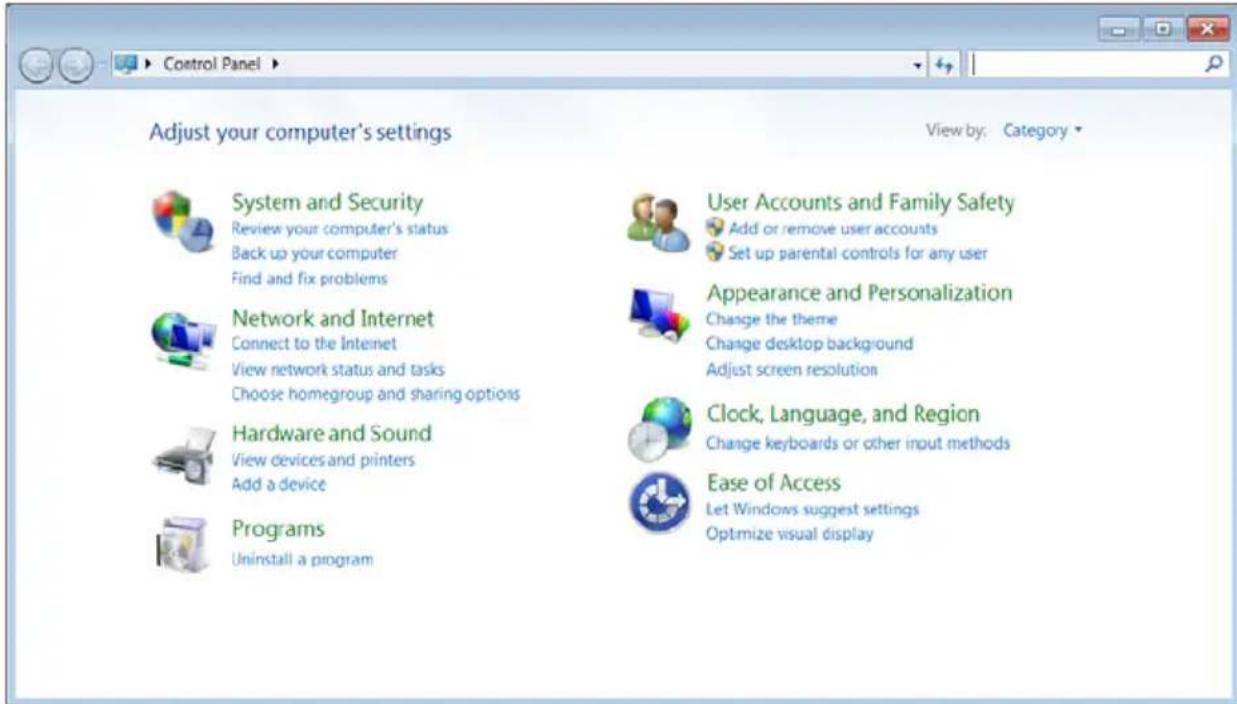This screenshot has width=1237, height=704.
Task: Expand the arrow after Control Panel breadcrumb
Action: [274, 66]
